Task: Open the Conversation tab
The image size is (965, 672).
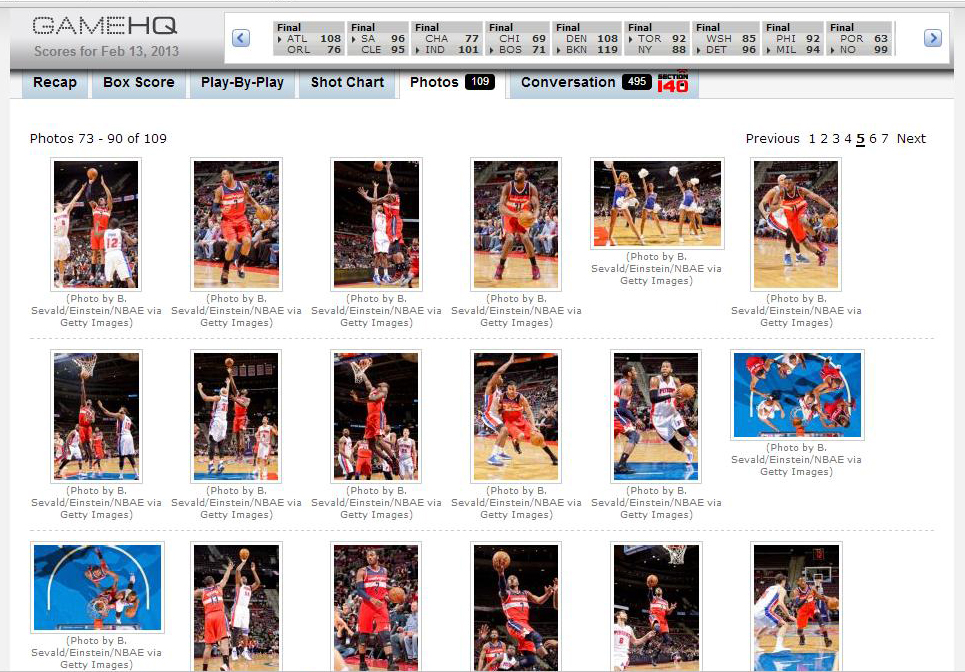Action: tap(568, 83)
